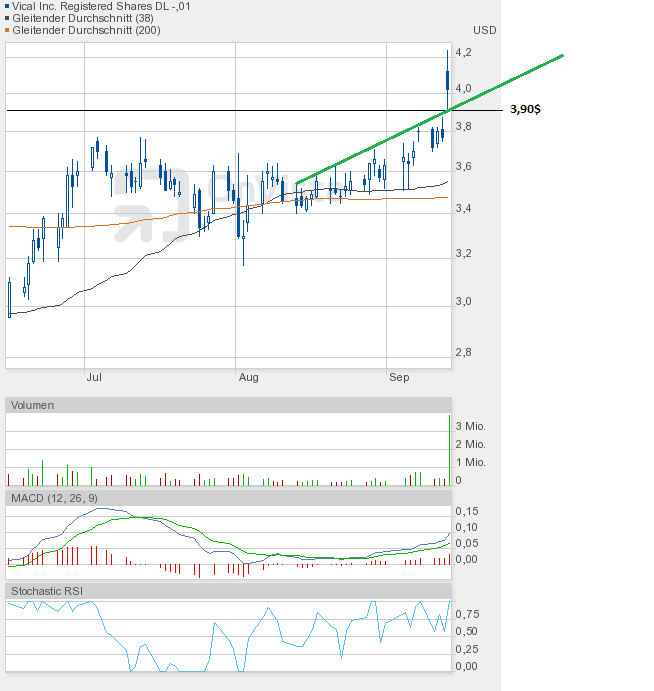Screen dimensions: 654x691
Task: Click the Volumen panel header
Action: click(32, 405)
